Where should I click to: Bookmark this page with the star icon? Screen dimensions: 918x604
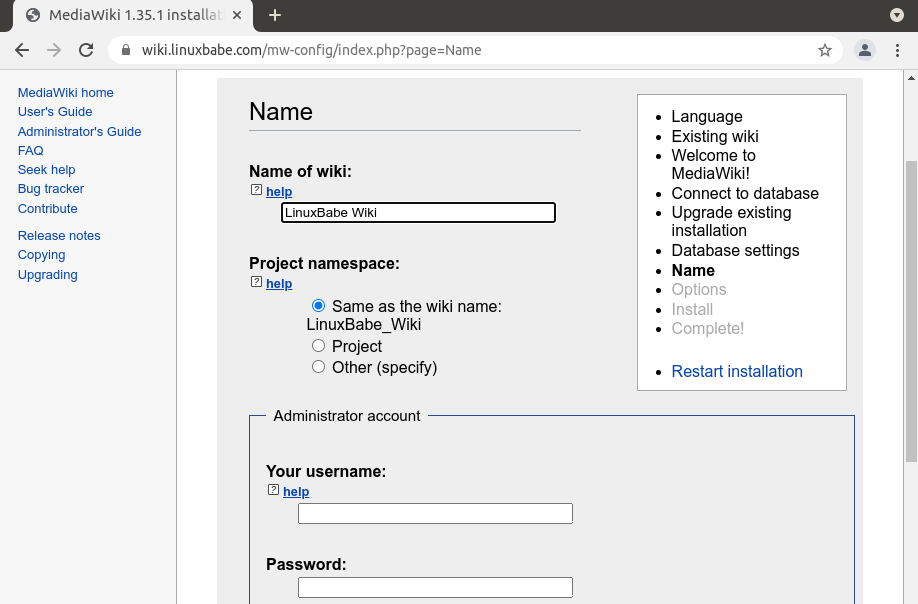pyautogui.click(x=825, y=50)
